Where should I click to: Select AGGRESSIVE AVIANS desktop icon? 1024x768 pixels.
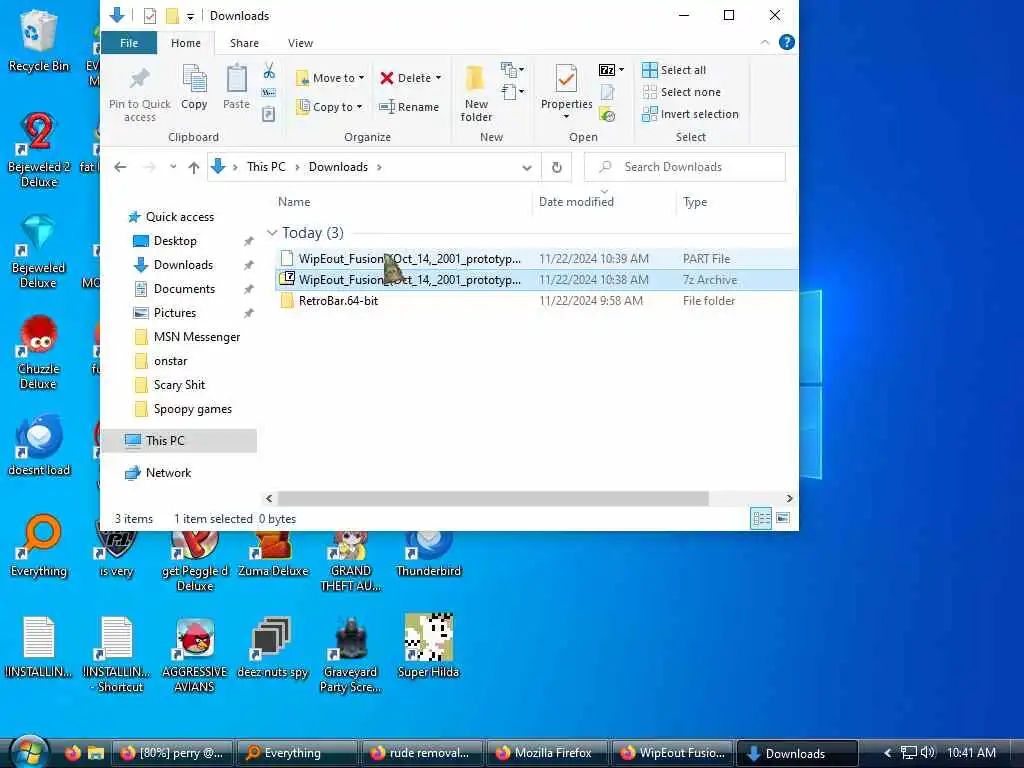coord(195,655)
